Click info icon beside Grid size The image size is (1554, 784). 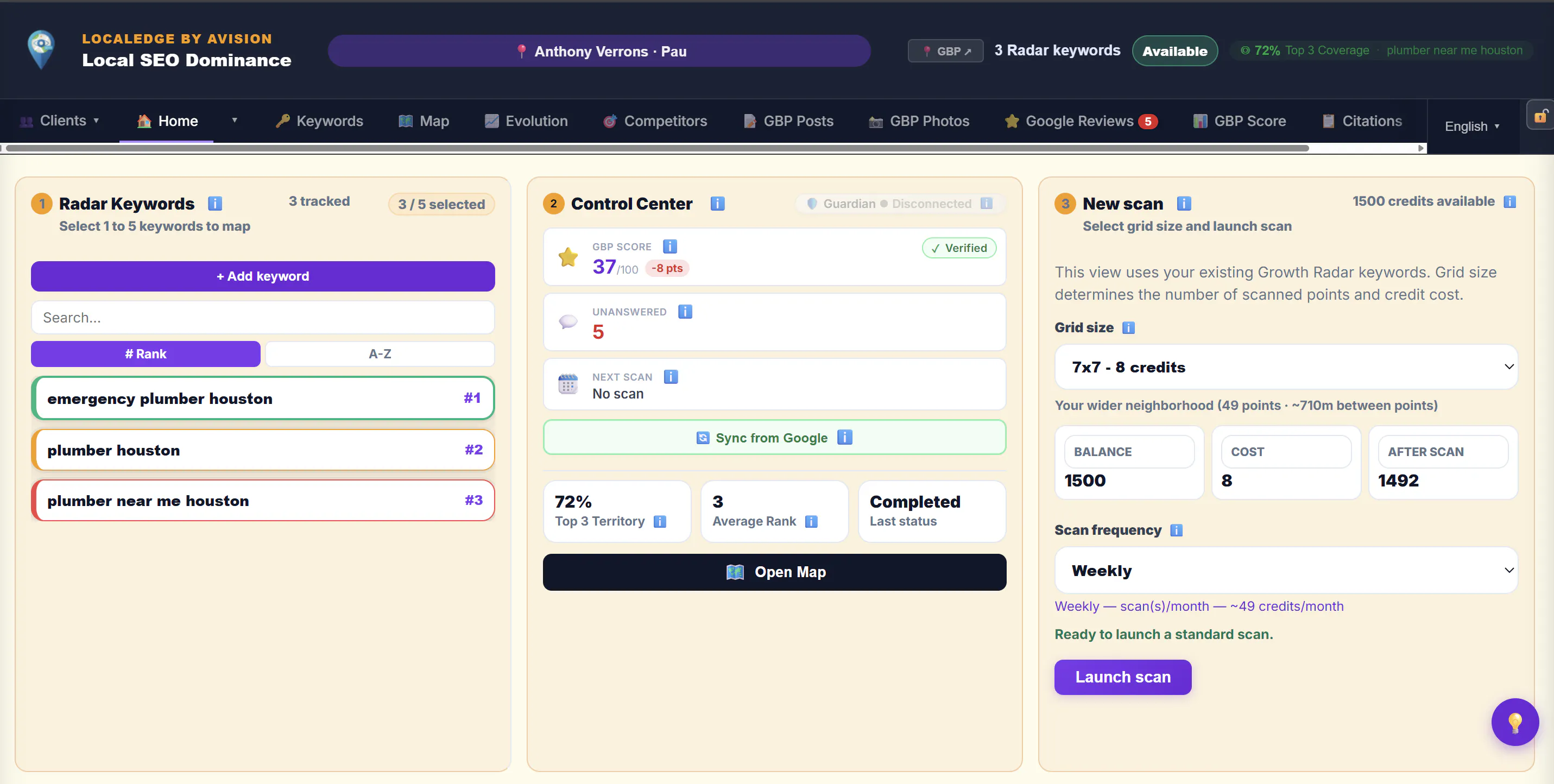tap(1128, 327)
